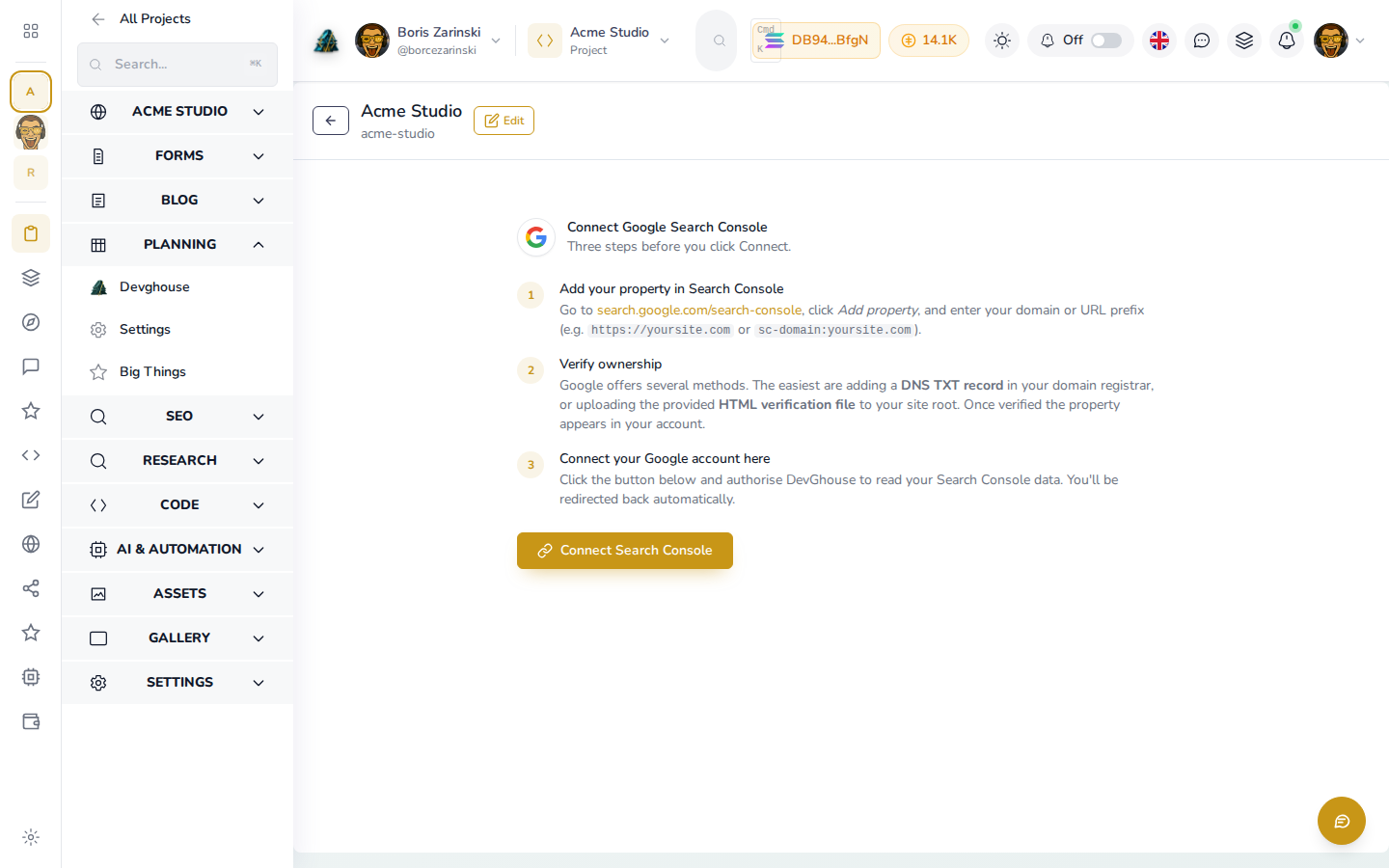This screenshot has width=1389, height=868.
Task: Toggle the light theme sun button in header
Action: click(1002, 41)
